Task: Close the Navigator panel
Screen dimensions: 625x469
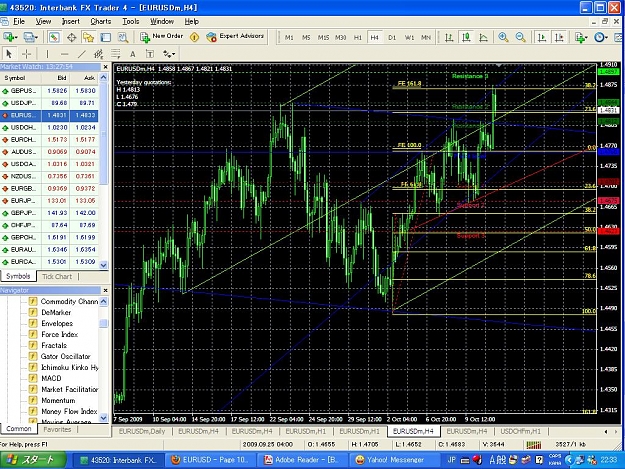Action: click(x=105, y=290)
